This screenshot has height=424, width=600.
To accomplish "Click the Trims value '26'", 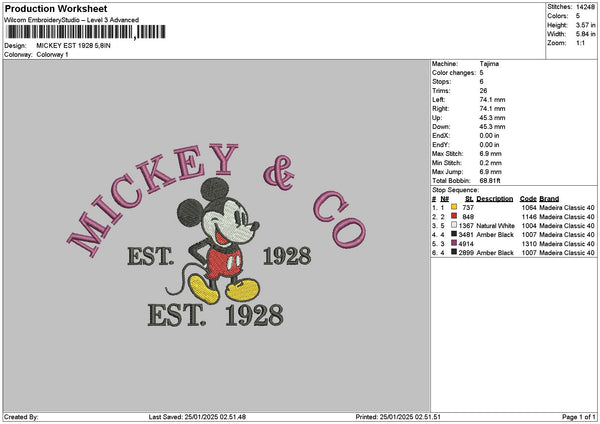I will click(483, 91).
